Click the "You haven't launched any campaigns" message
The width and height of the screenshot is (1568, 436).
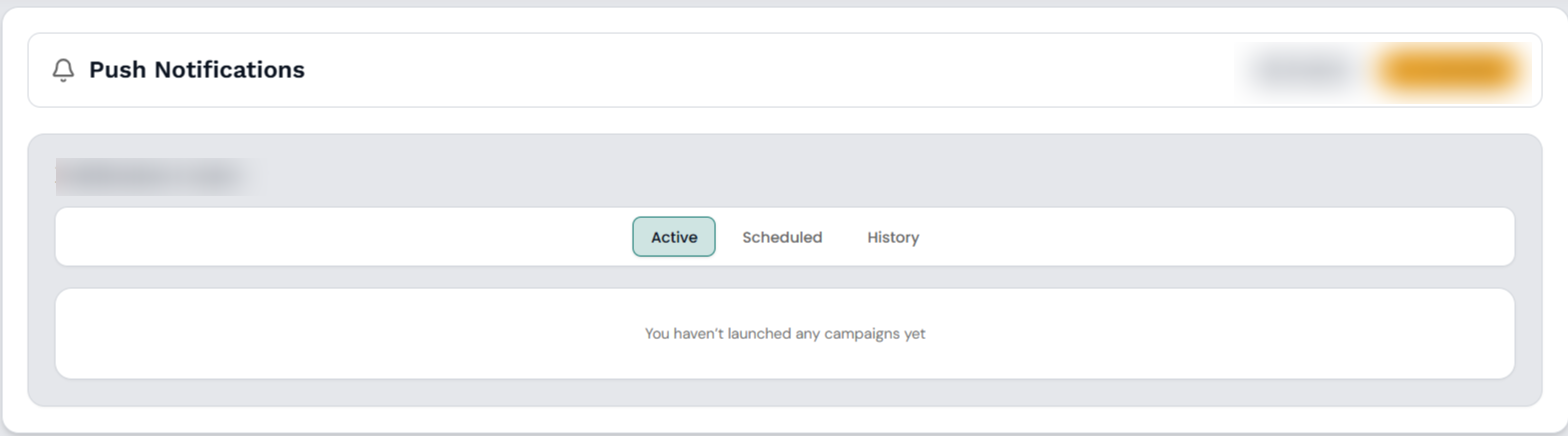pyautogui.click(x=785, y=334)
